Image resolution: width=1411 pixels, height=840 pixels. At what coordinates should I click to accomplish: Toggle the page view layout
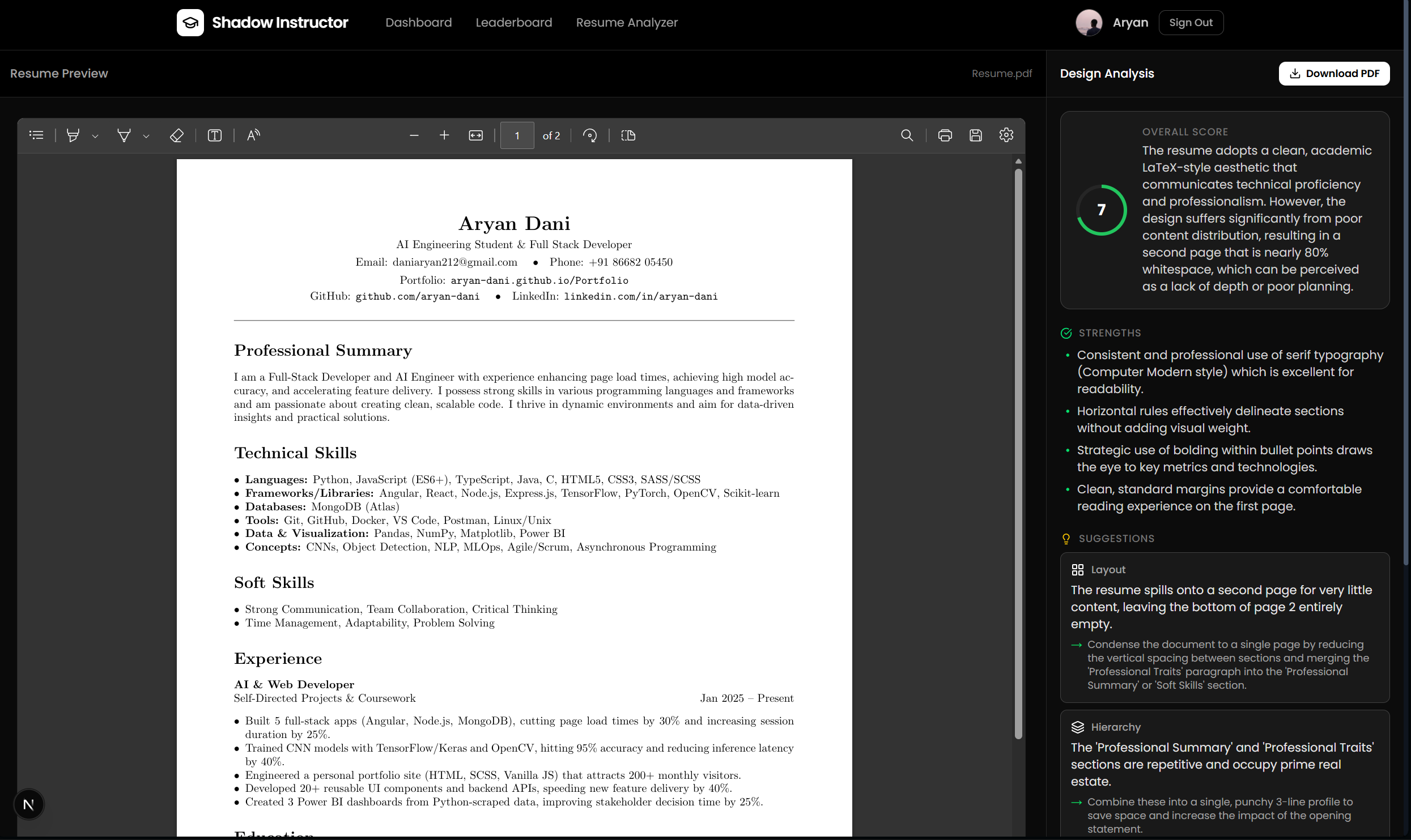coord(628,135)
